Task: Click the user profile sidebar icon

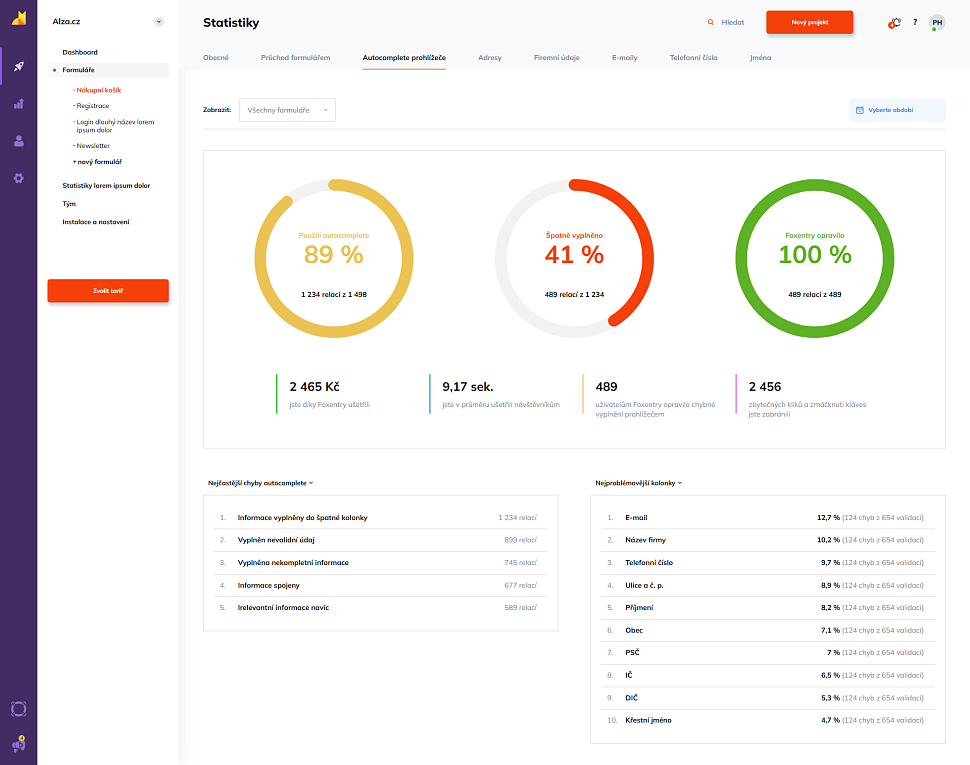Action: tap(18, 141)
